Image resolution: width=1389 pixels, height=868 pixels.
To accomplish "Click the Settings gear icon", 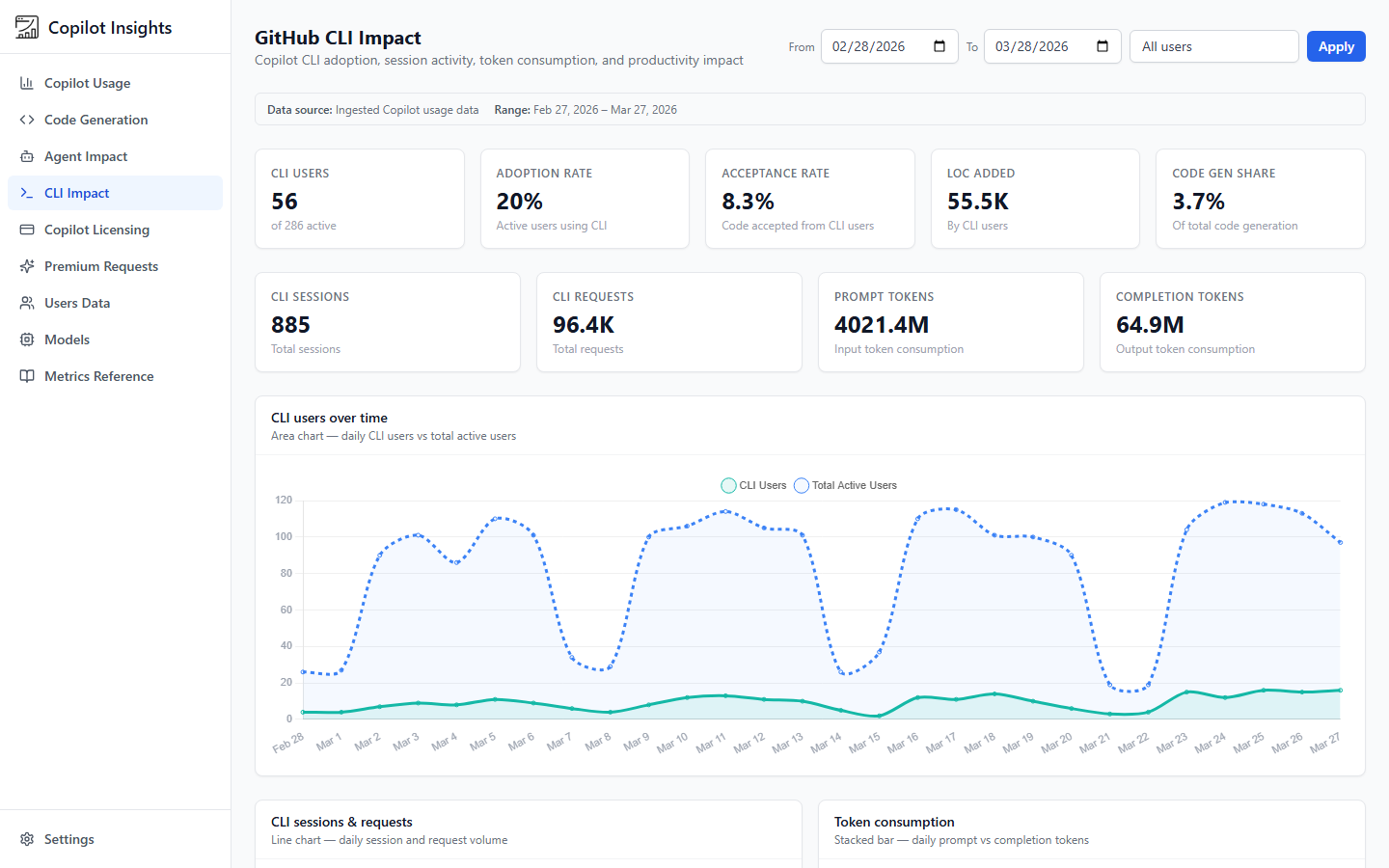I will (x=27, y=839).
